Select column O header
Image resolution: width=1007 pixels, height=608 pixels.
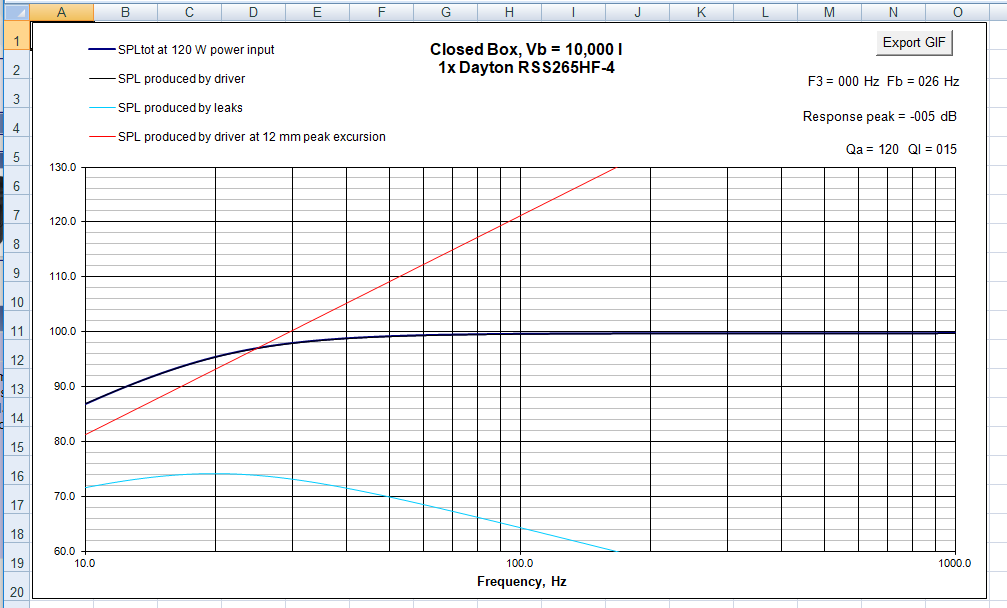pos(958,12)
